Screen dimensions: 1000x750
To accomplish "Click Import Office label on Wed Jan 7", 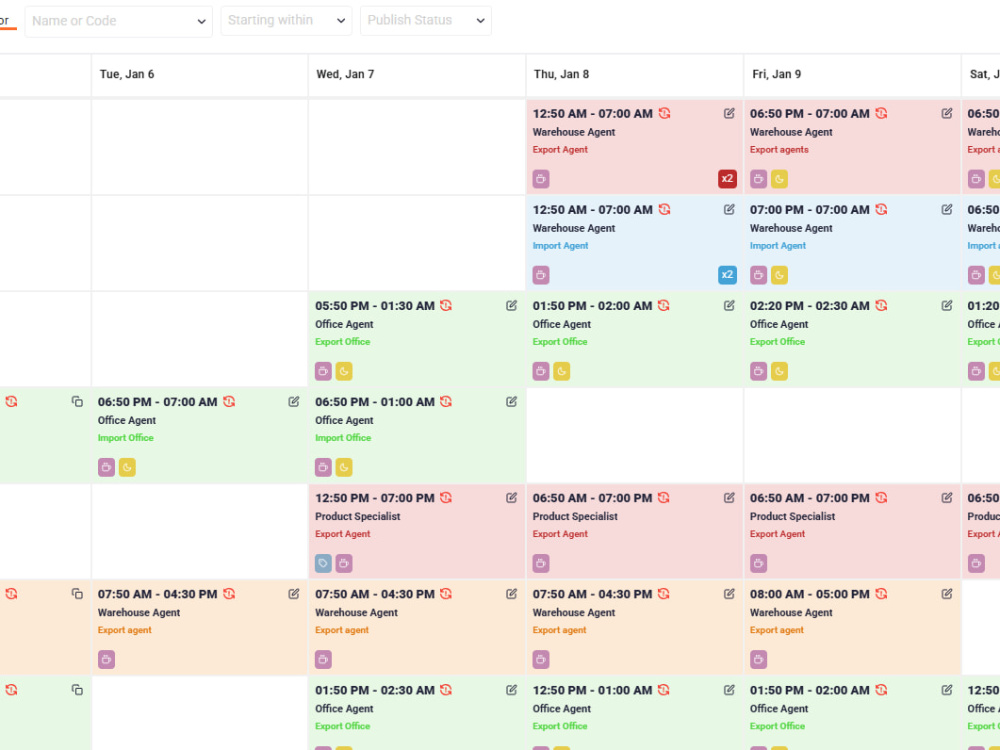I will (343, 438).
